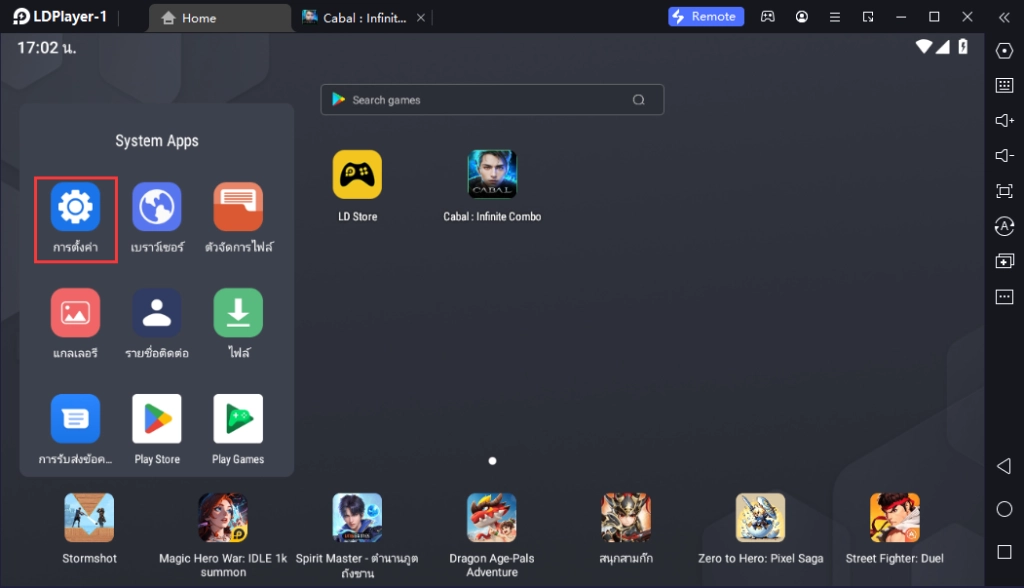
Task: Launch the Browser app with globe icon
Action: [157, 207]
